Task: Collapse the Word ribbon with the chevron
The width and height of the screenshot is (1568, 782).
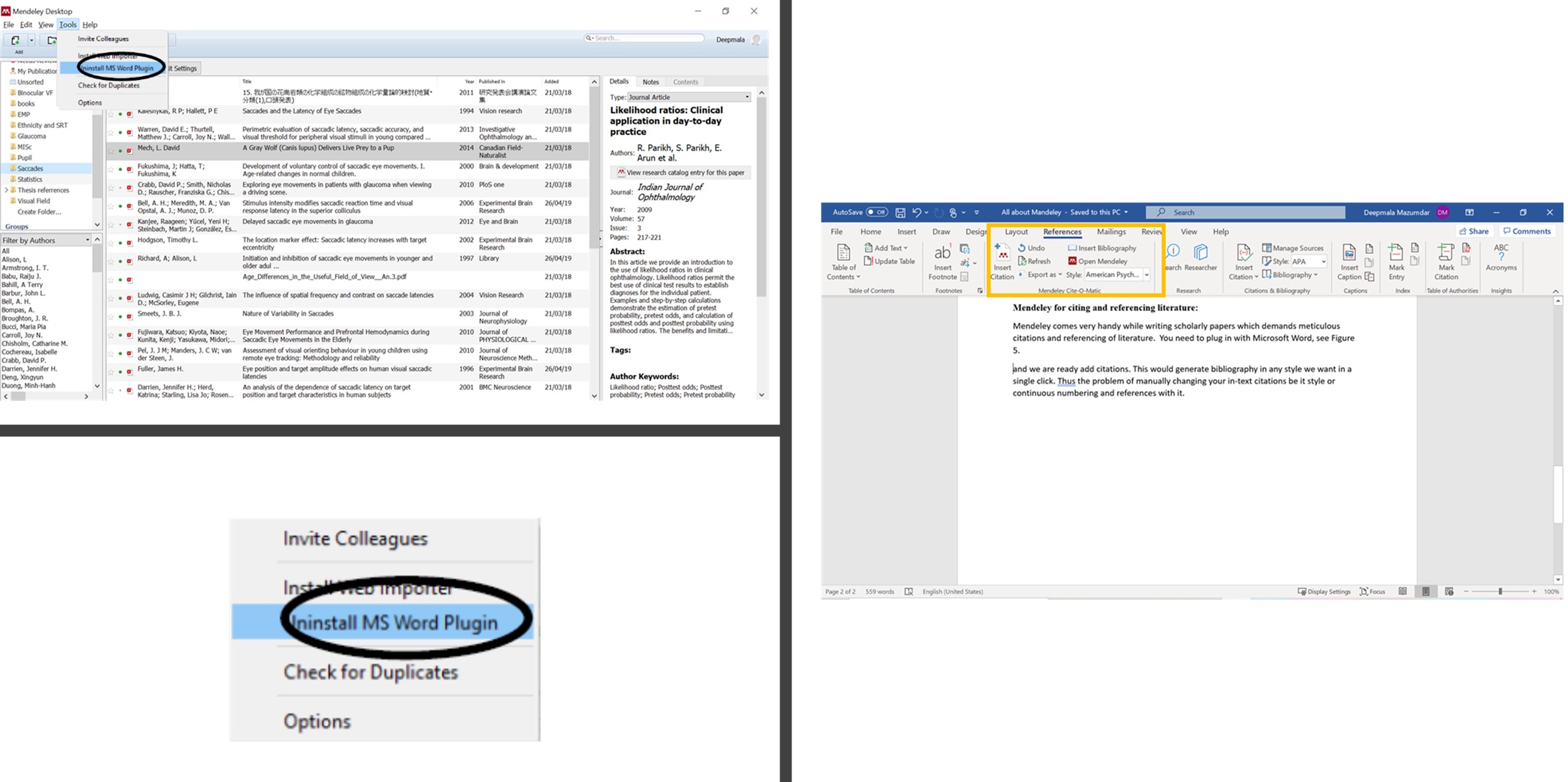Action: (1555, 291)
